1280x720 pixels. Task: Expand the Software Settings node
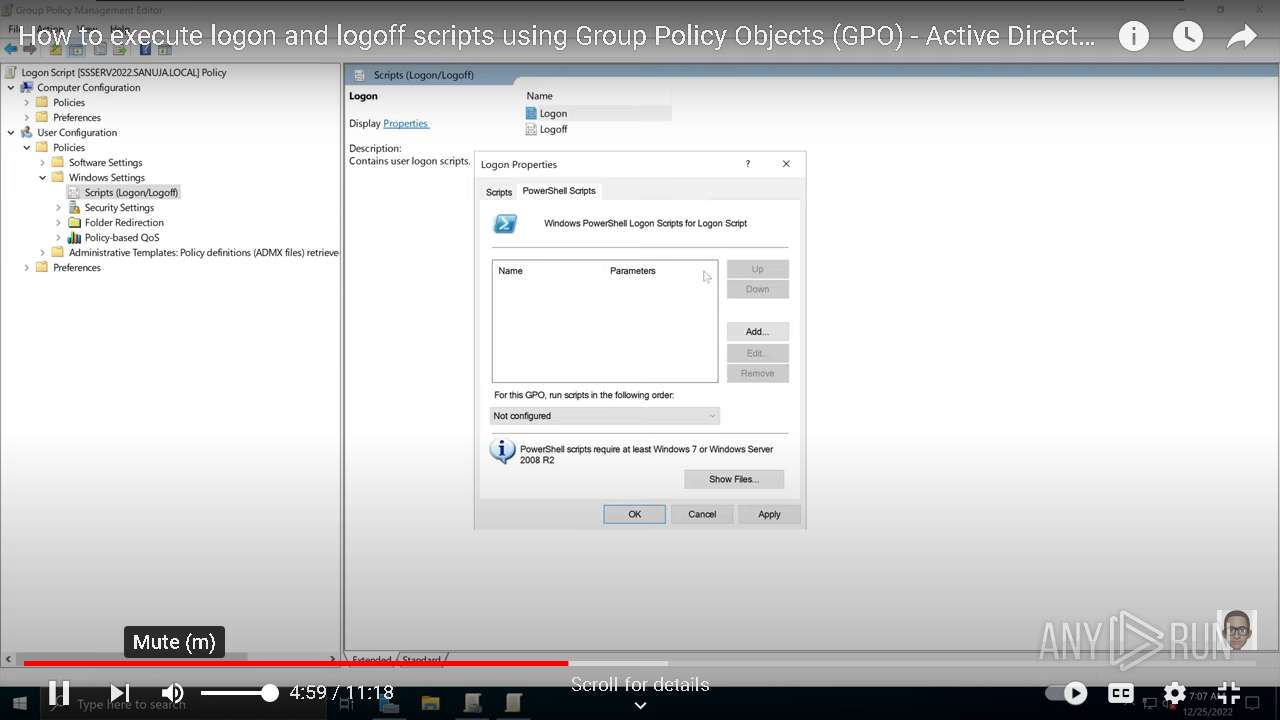43,162
